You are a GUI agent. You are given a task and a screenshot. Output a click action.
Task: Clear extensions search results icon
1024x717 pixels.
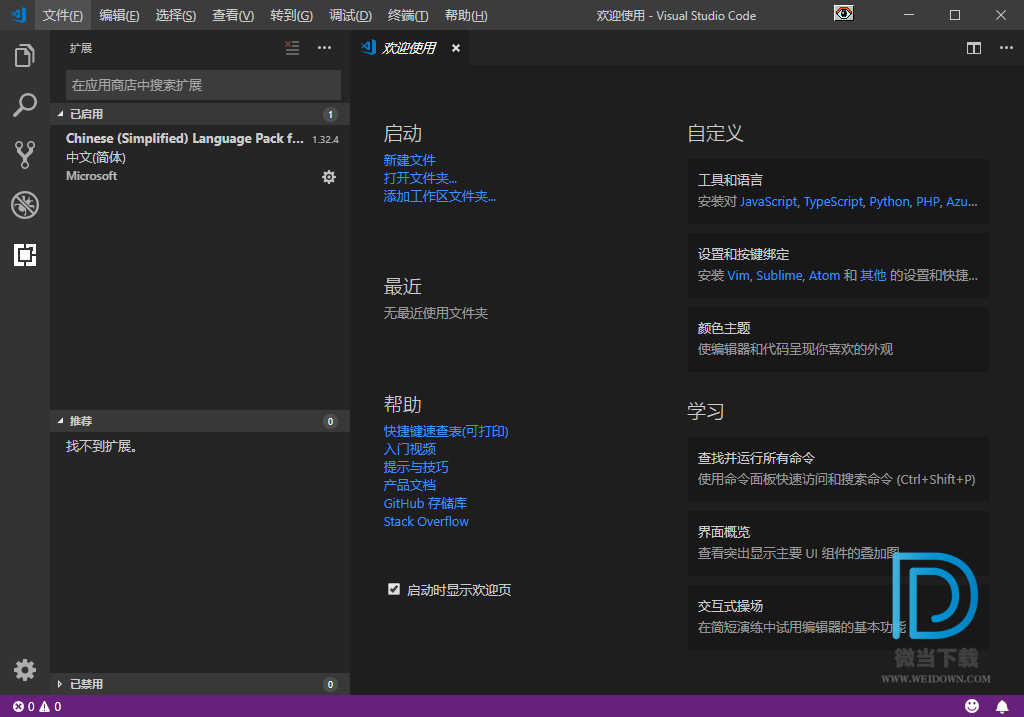[292, 48]
